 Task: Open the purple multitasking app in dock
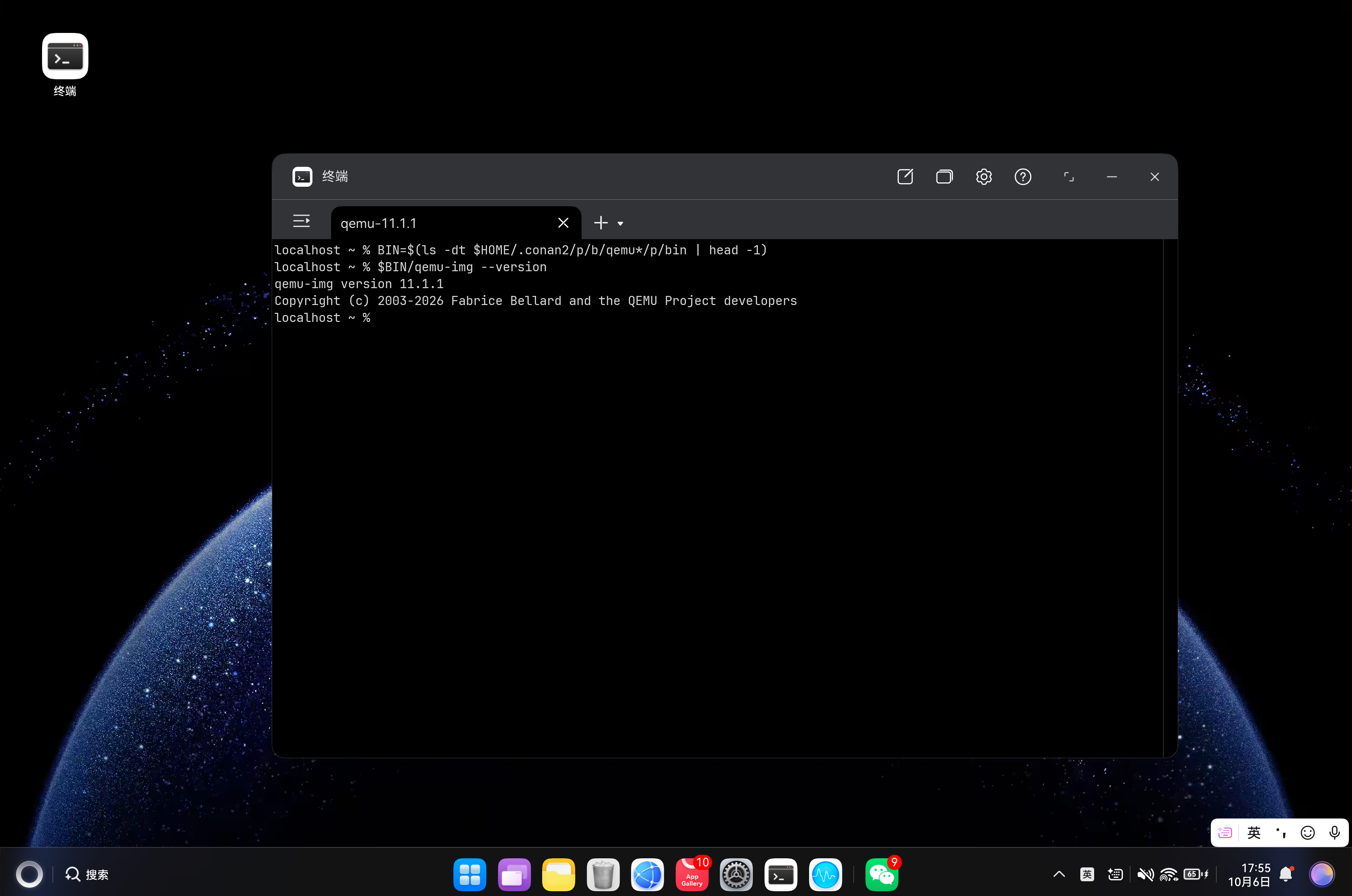[513, 874]
